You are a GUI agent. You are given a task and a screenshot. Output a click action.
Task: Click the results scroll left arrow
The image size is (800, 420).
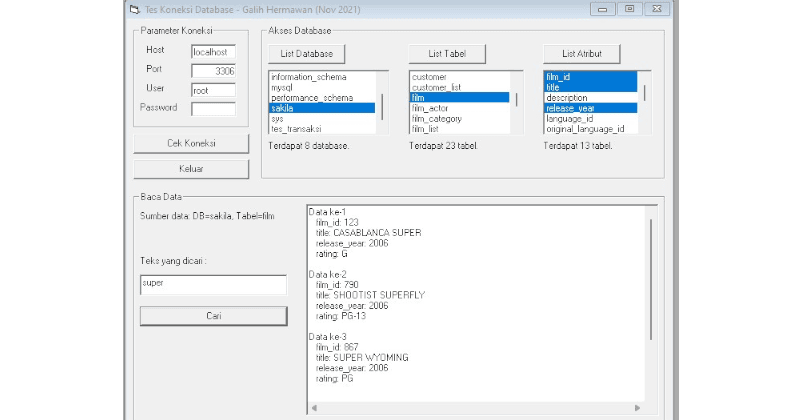tap(314, 408)
